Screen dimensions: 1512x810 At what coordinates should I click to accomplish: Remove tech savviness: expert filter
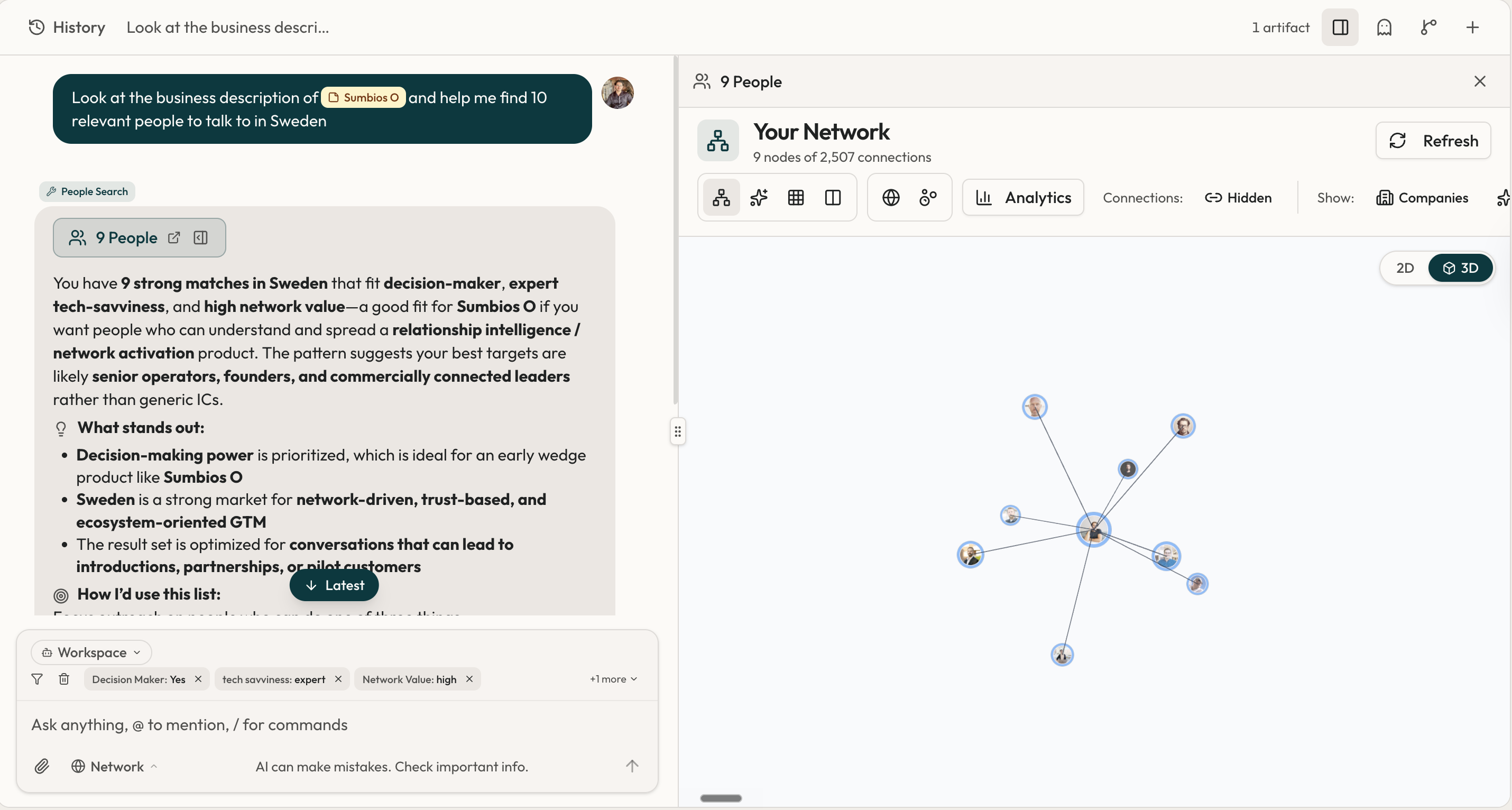click(338, 679)
